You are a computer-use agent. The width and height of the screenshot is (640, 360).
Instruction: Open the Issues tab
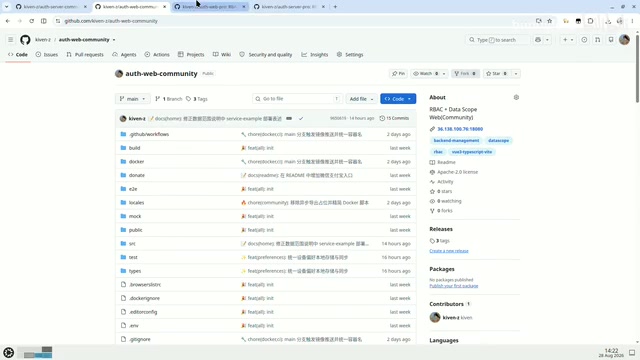[x=47, y=54]
